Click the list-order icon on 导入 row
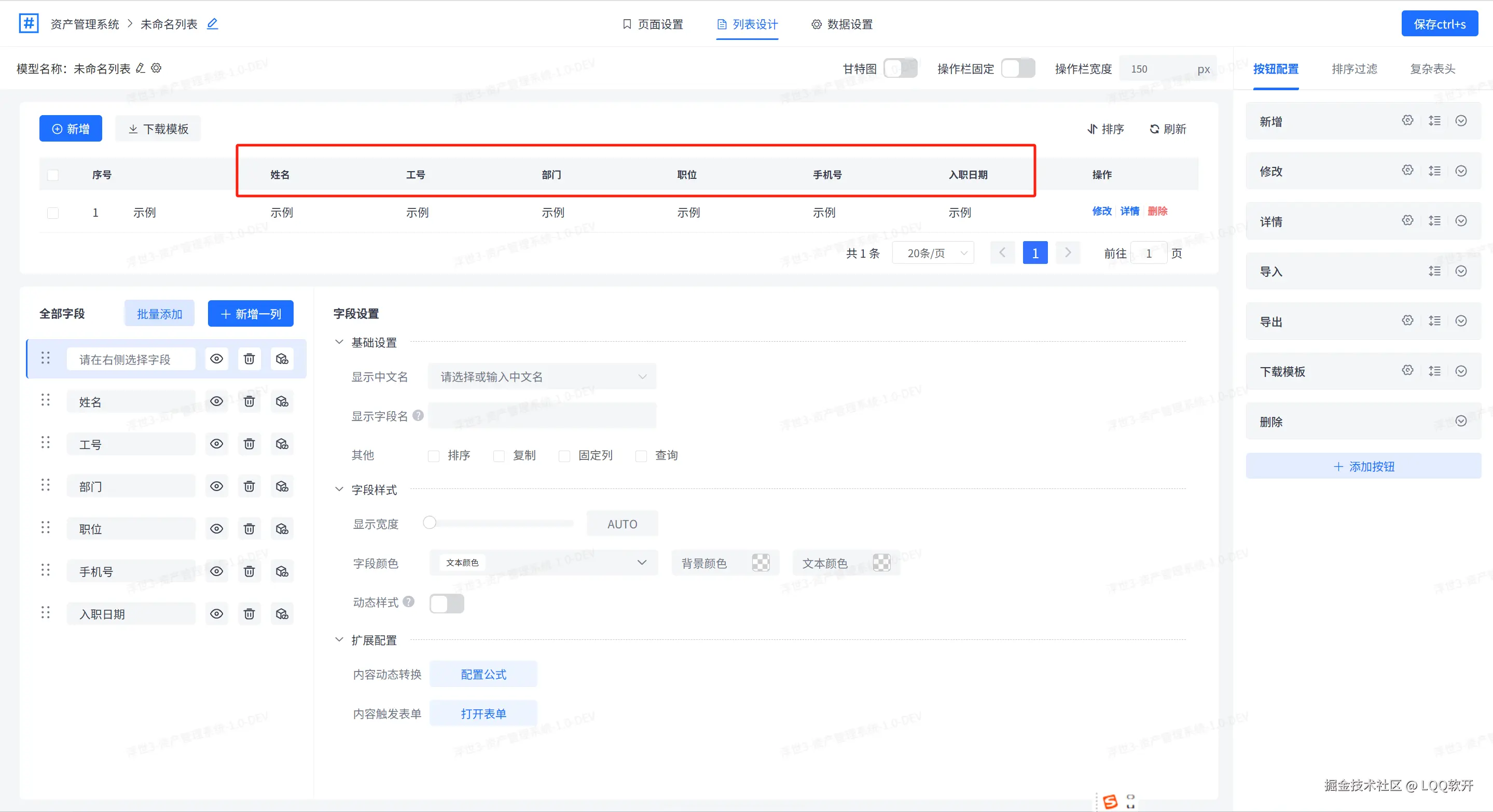Screen dimensions: 1493x812 (x=1434, y=271)
